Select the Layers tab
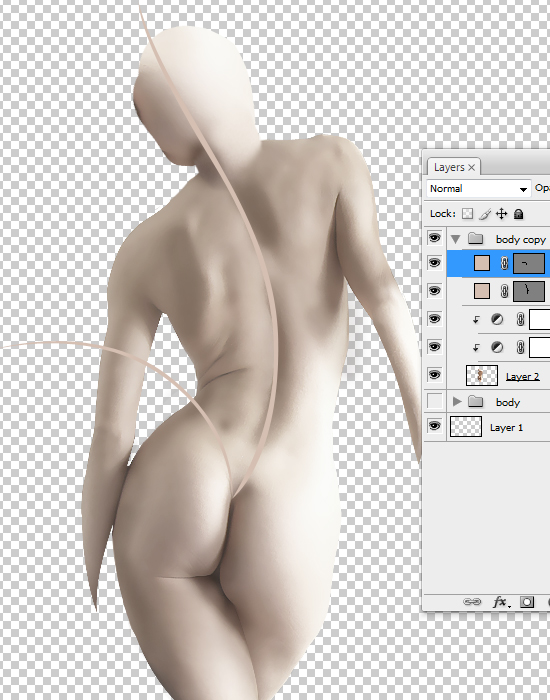Screen dimensions: 550x700 pos(449,167)
